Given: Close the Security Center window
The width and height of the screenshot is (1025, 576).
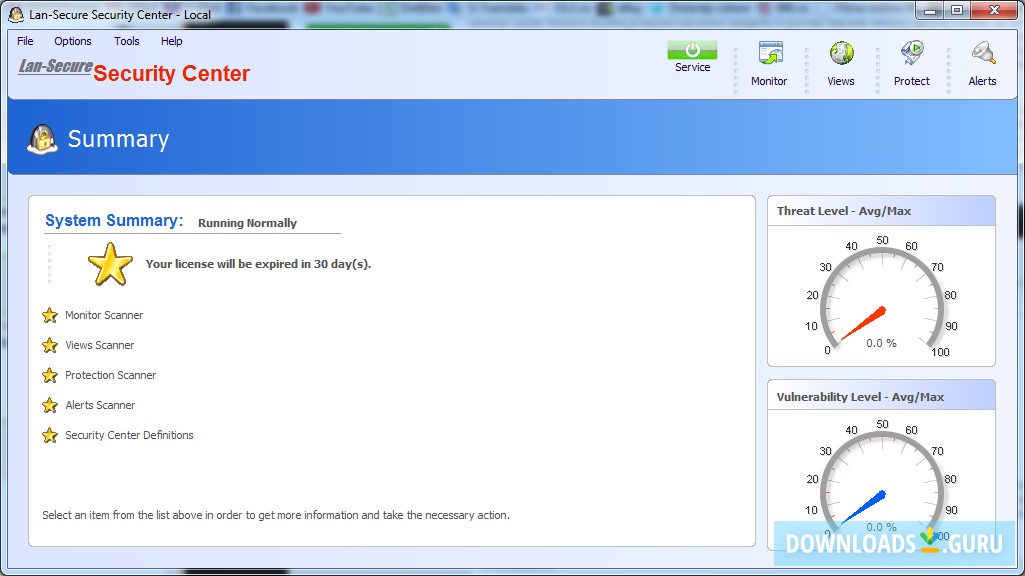Looking at the screenshot, I should 994,10.
